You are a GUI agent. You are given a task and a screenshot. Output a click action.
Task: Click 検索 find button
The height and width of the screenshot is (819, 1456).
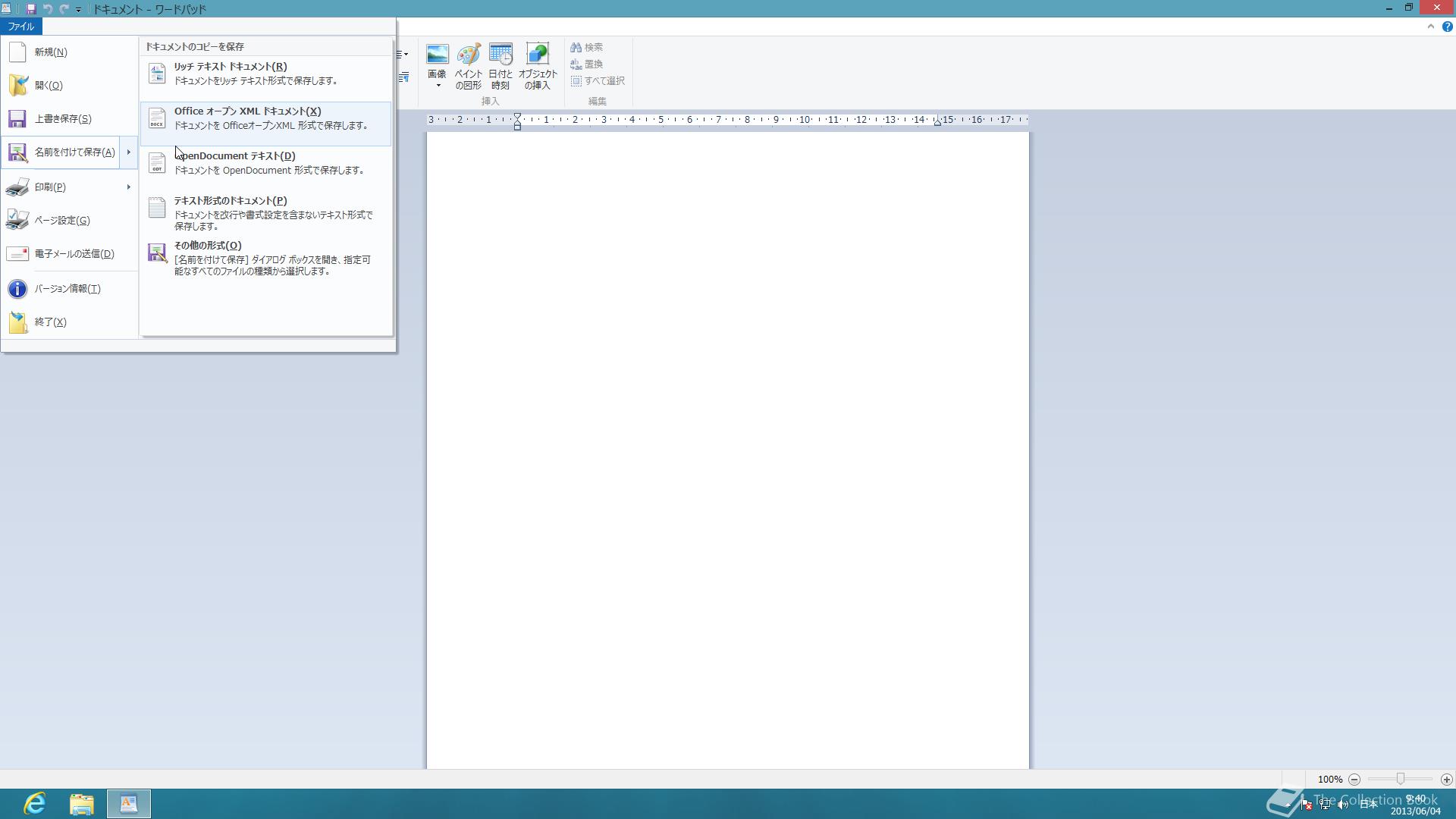click(587, 48)
